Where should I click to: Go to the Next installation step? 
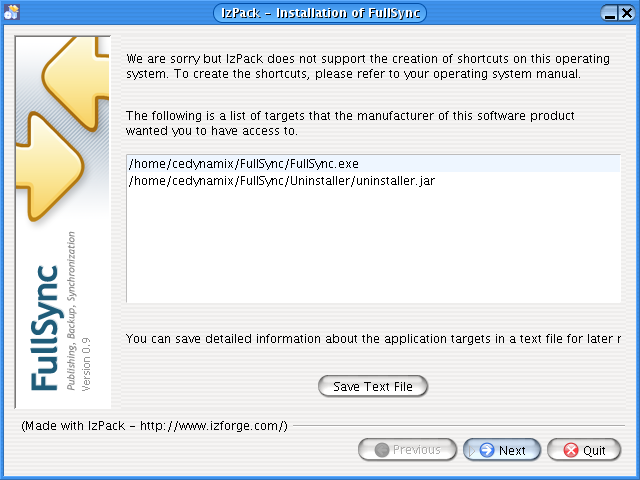point(502,450)
